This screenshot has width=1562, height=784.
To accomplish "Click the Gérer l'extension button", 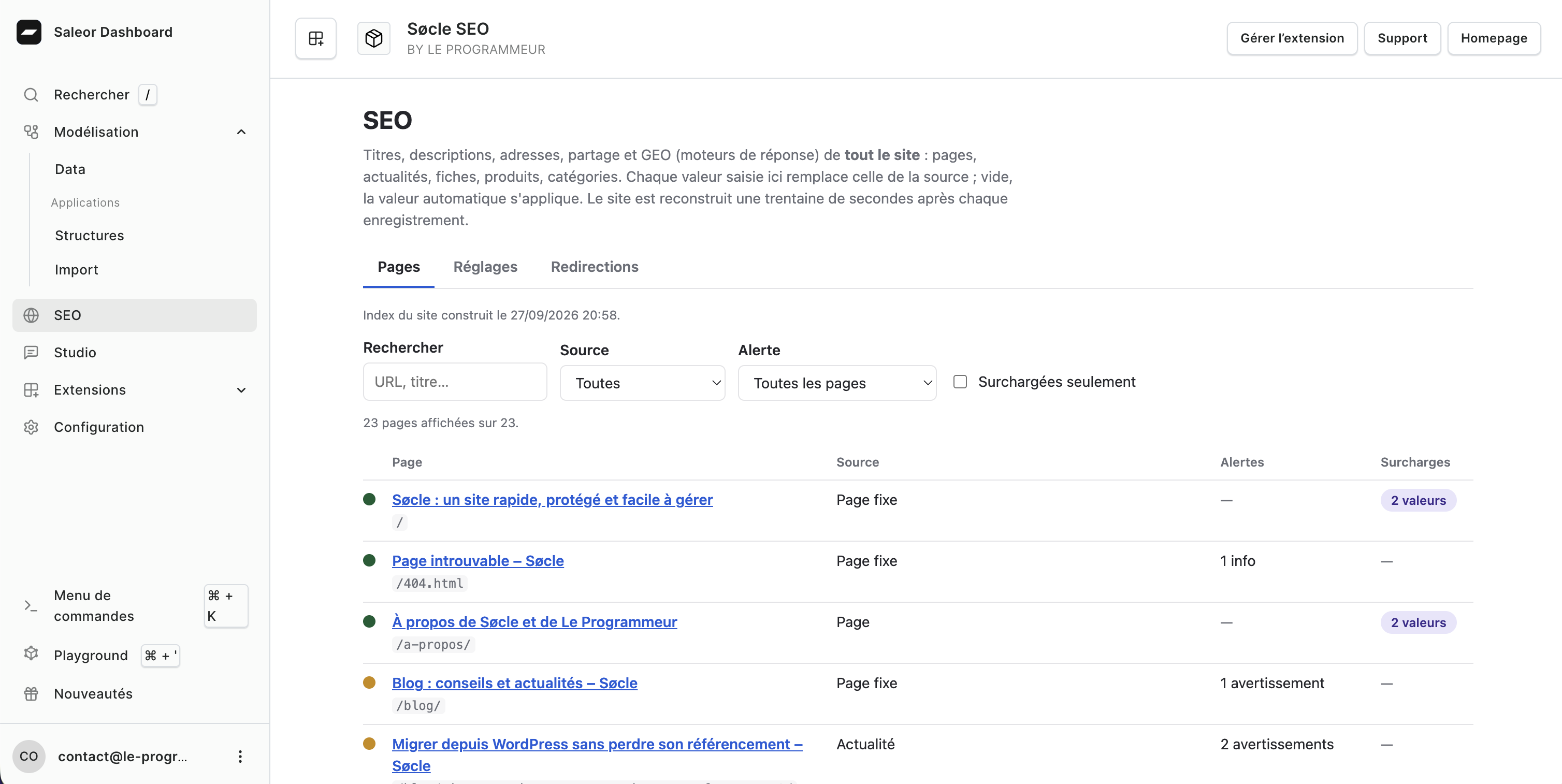I will click(x=1292, y=38).
